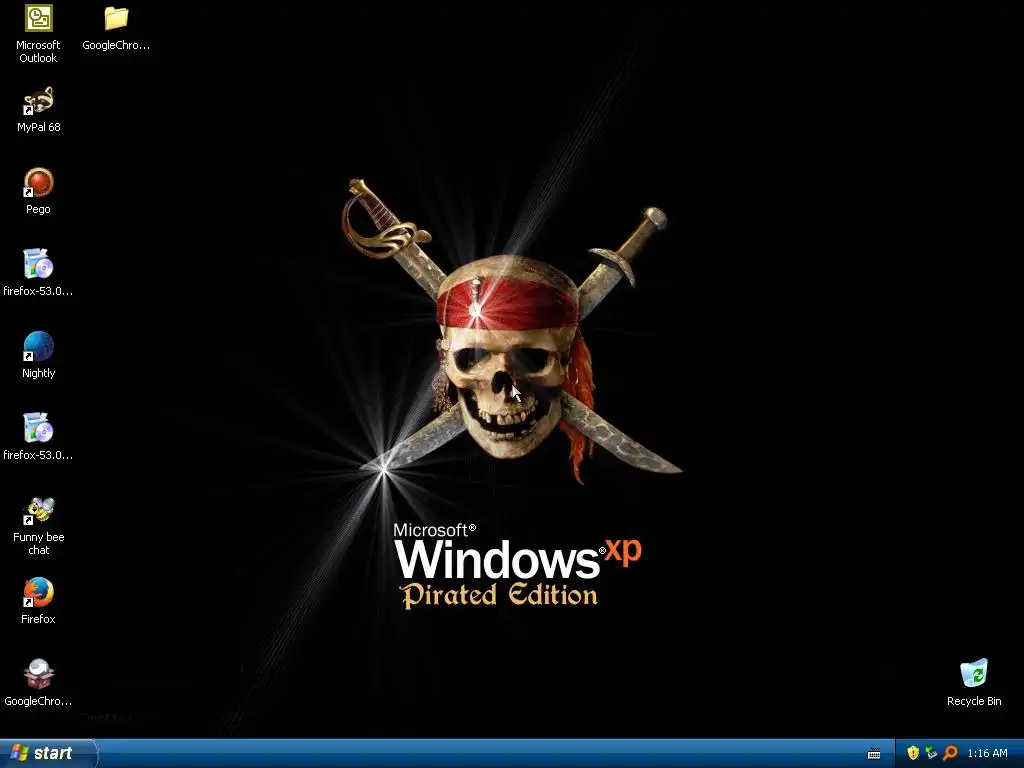Image resolution: width=1024 pixels, height=768 pixels.
Task: Click the keyboard icon on taskbar
Action: 874,754
